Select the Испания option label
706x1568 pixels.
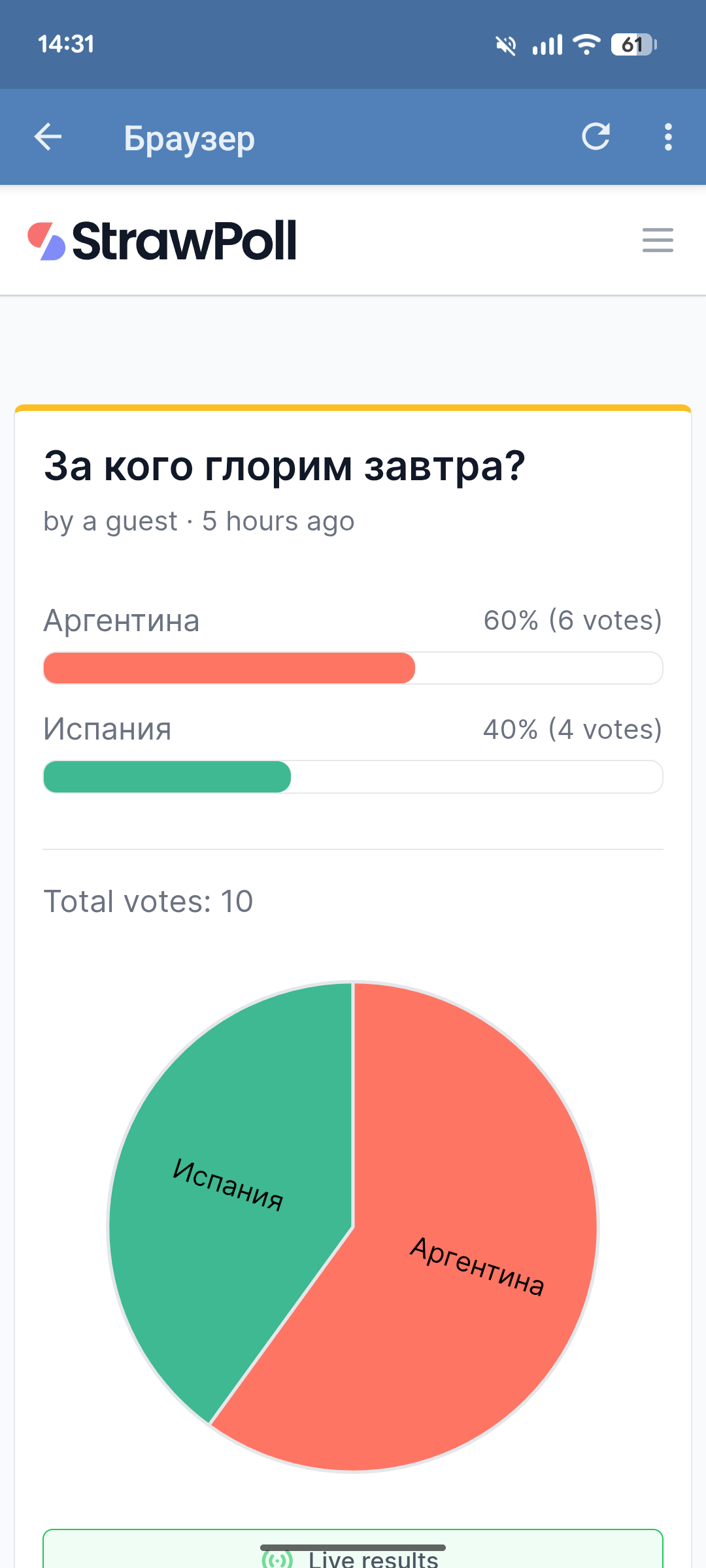107,729
